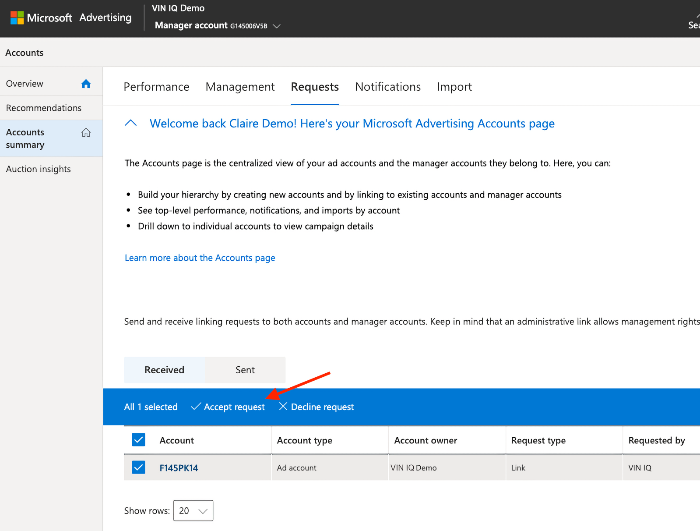The width and height of the screenshot is (700, 531).
Task: Switch to the Management tab
Action: point(240,87)
